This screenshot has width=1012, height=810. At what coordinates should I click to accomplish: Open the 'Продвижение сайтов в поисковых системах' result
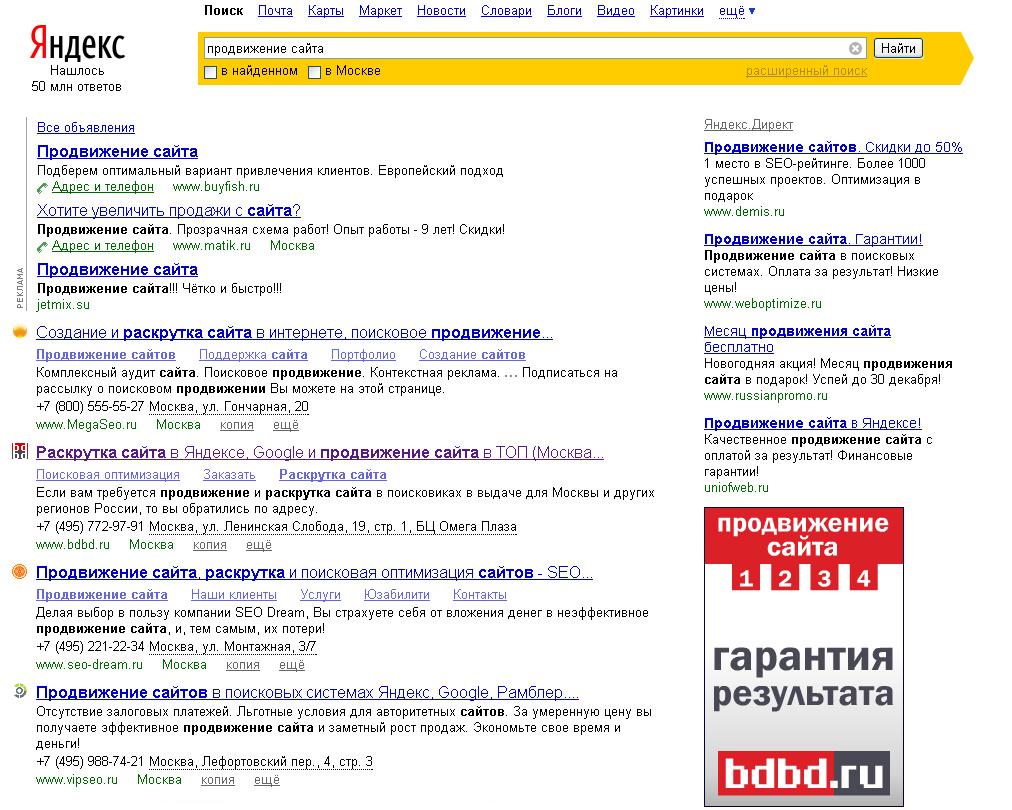click(307, 693)
